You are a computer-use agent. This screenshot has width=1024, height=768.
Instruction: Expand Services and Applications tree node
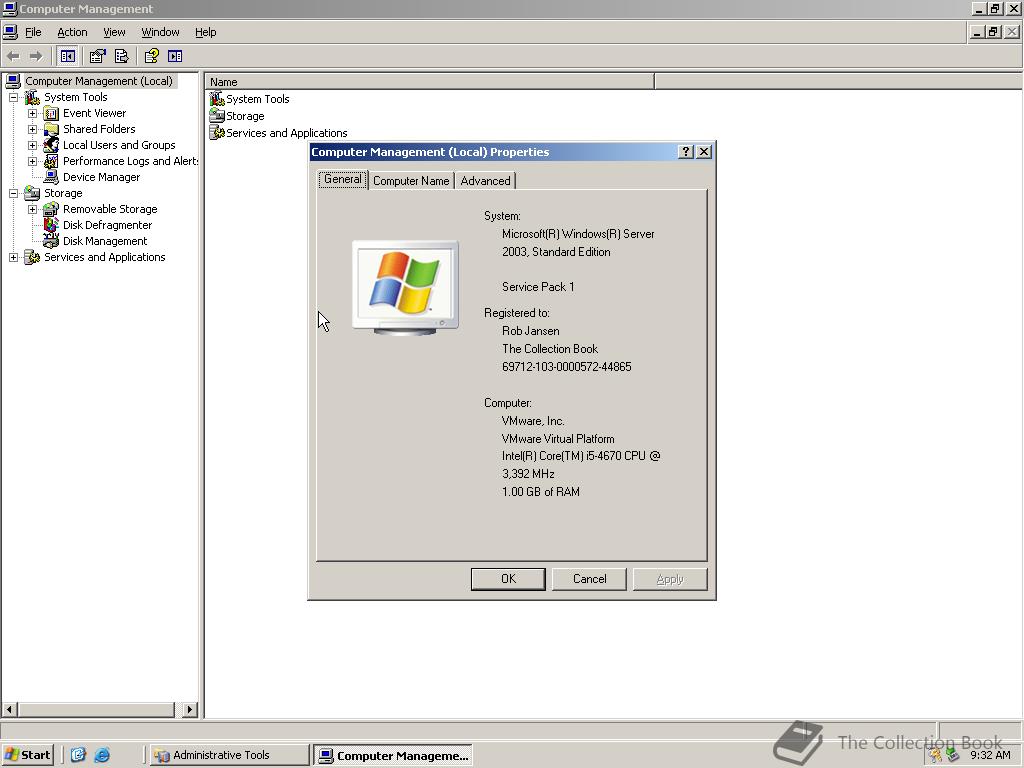(13, 257)
